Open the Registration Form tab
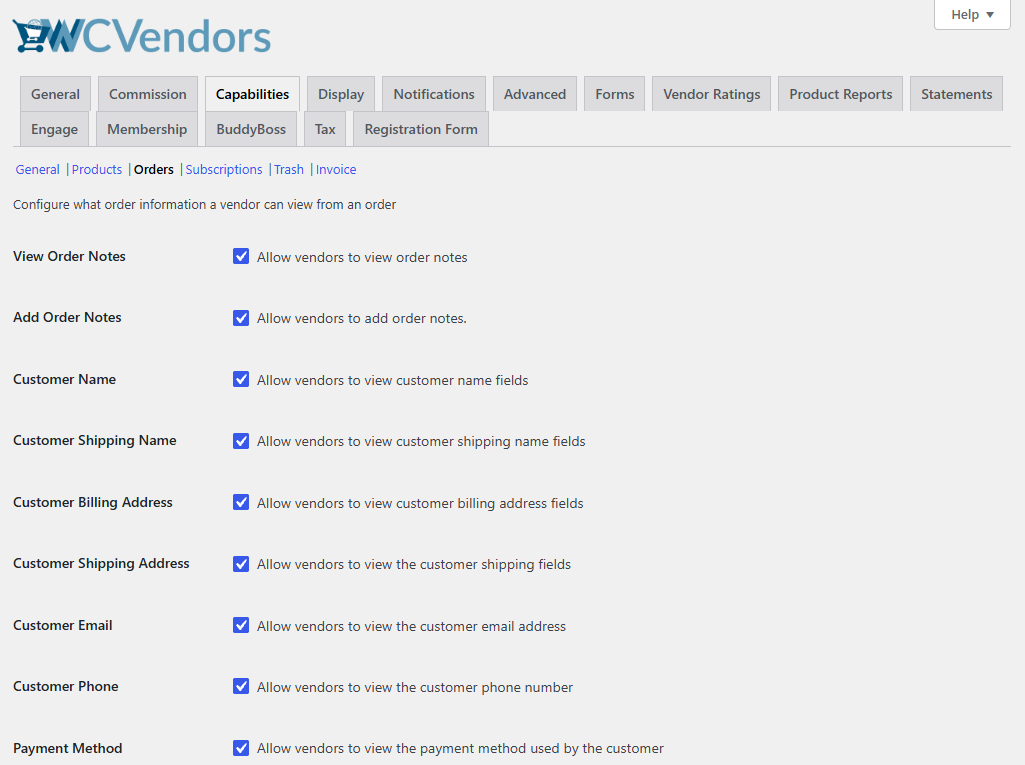1025x765 pixels. pos(421,129)
